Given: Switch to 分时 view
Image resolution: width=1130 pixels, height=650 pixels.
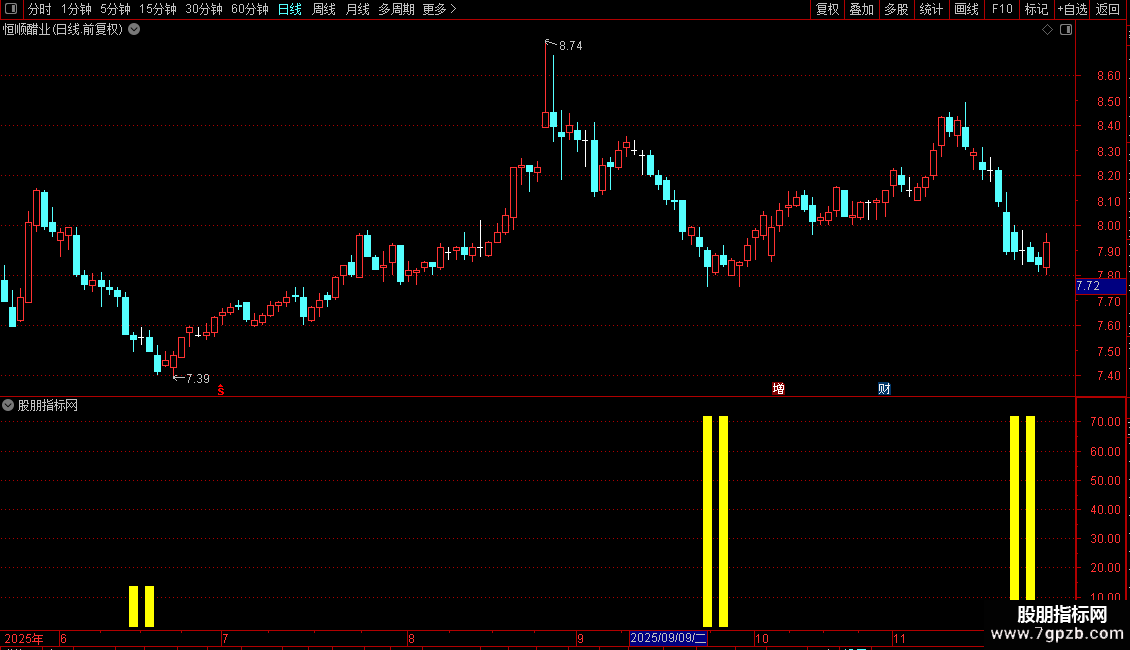Looking at the screenshot, I should tap(40, 9).
